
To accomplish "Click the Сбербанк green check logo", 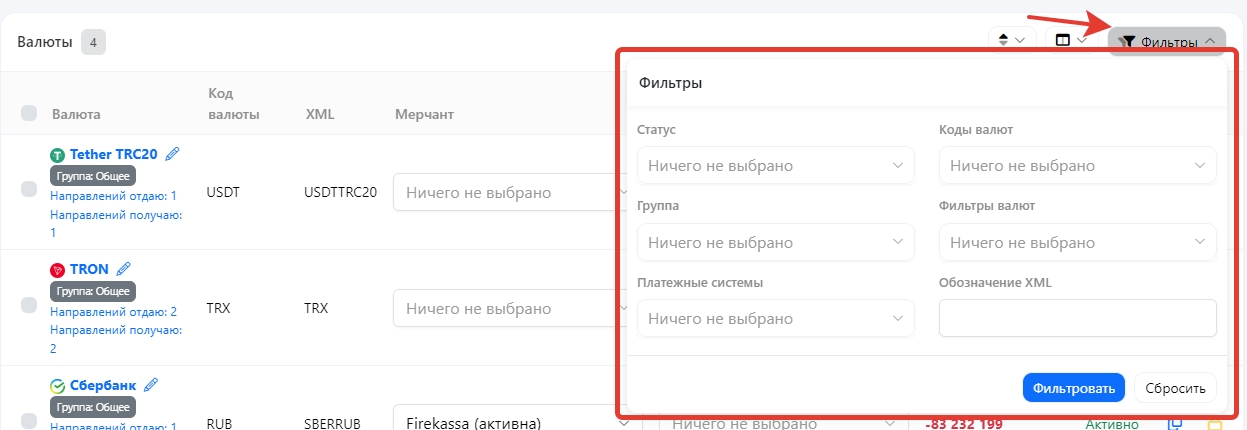I will coord(58,386).
